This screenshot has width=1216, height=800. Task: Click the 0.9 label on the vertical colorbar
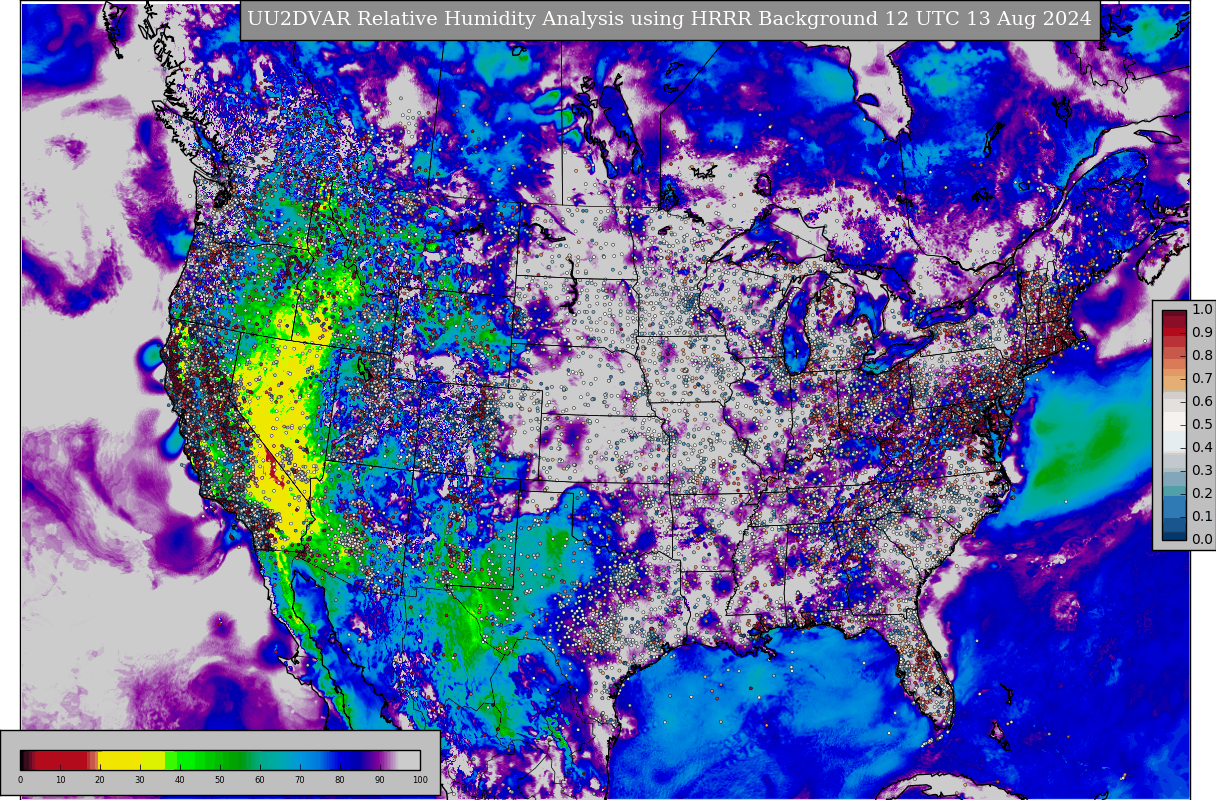point(1202,333)
